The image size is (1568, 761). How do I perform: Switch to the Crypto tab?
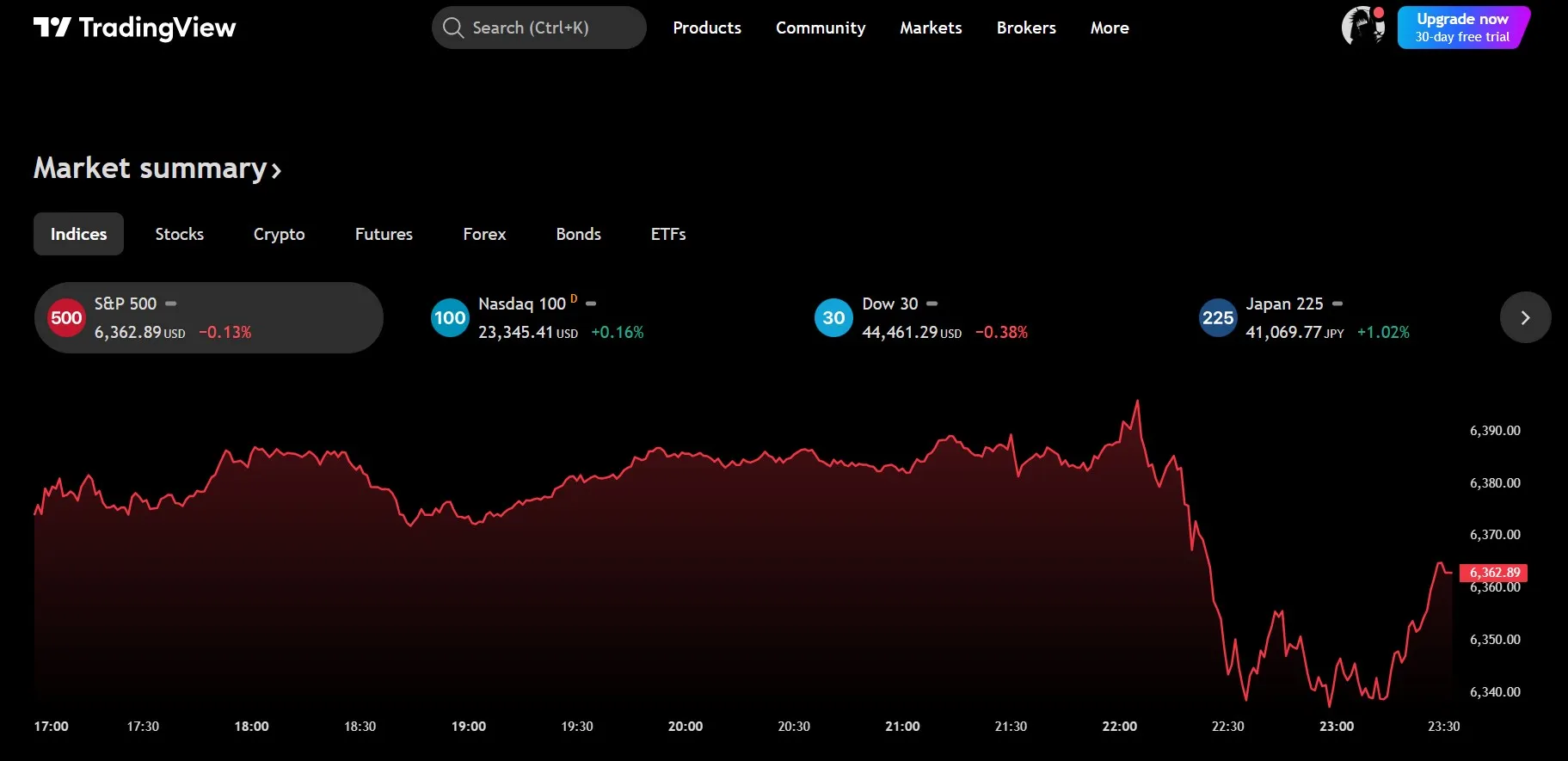coord(279,234)
